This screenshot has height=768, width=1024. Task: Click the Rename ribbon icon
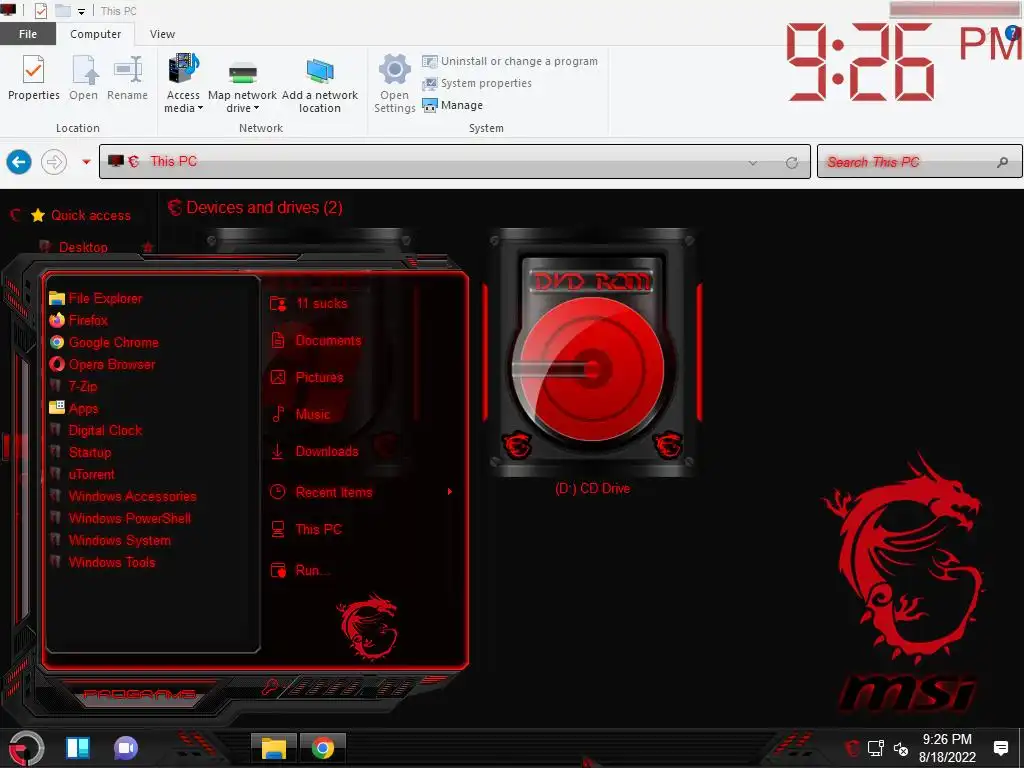pyautogui.click(x=127, y=78)
